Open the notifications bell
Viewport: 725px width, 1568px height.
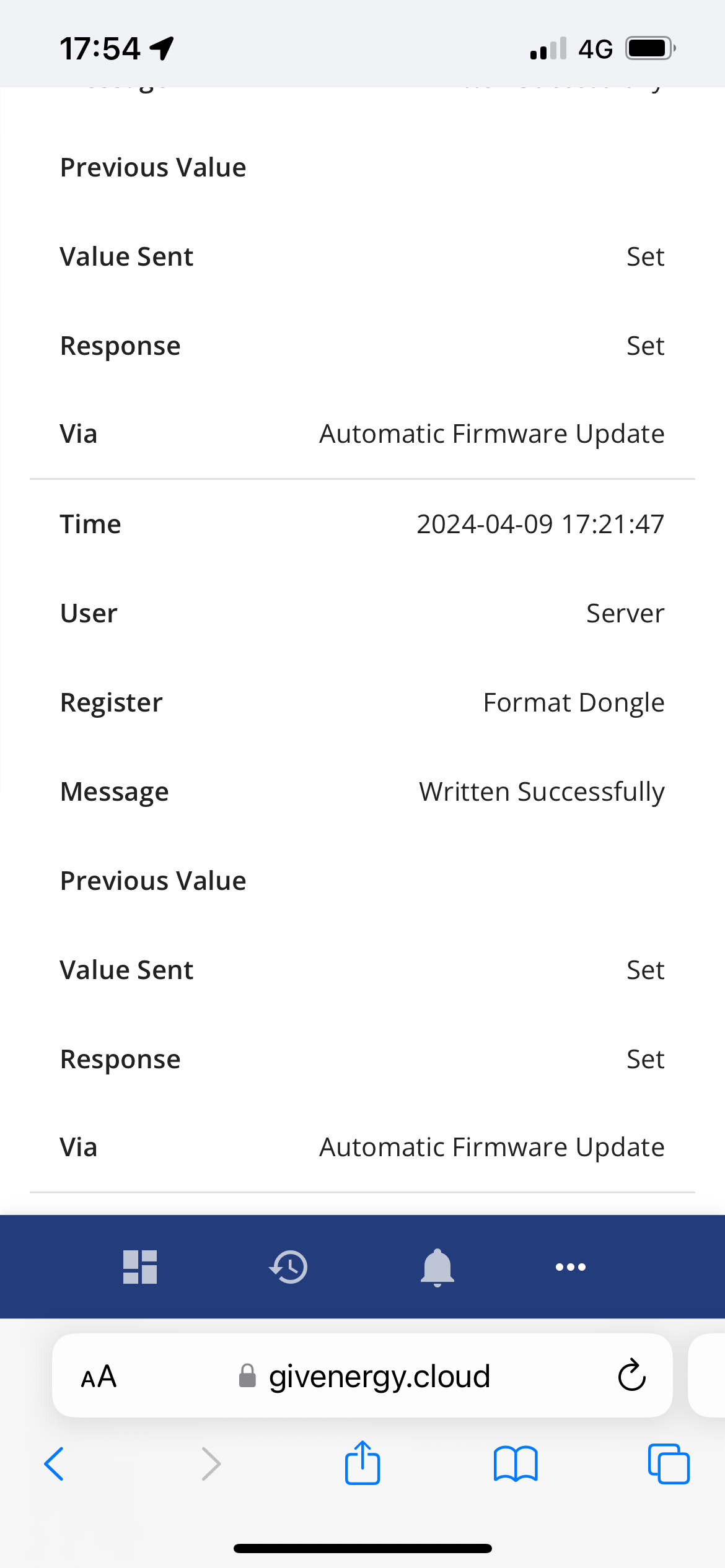click(437, 1267)
